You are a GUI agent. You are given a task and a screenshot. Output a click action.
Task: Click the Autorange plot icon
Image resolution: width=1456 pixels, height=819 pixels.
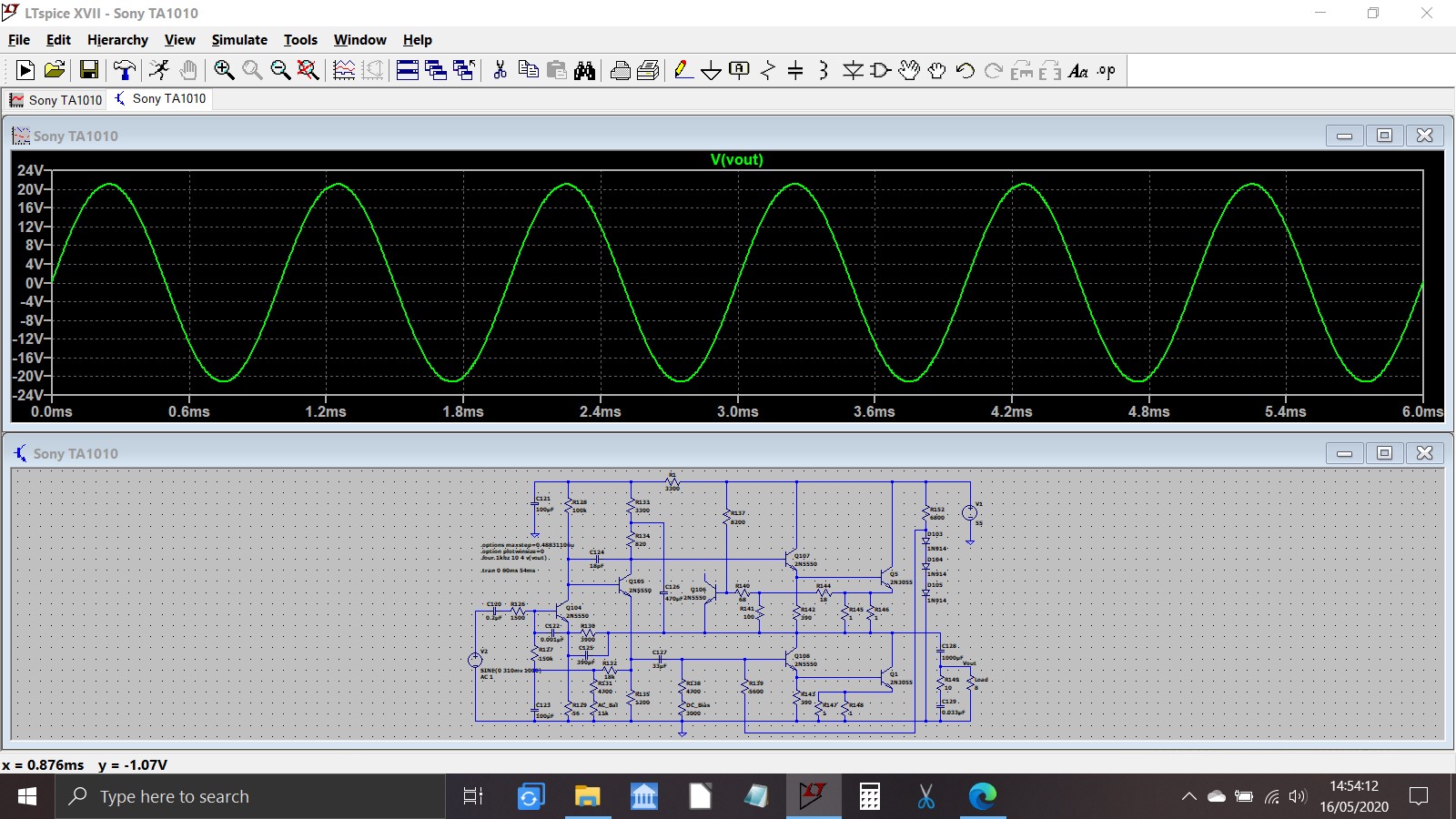pyautogui.click(x=344, y=70)
